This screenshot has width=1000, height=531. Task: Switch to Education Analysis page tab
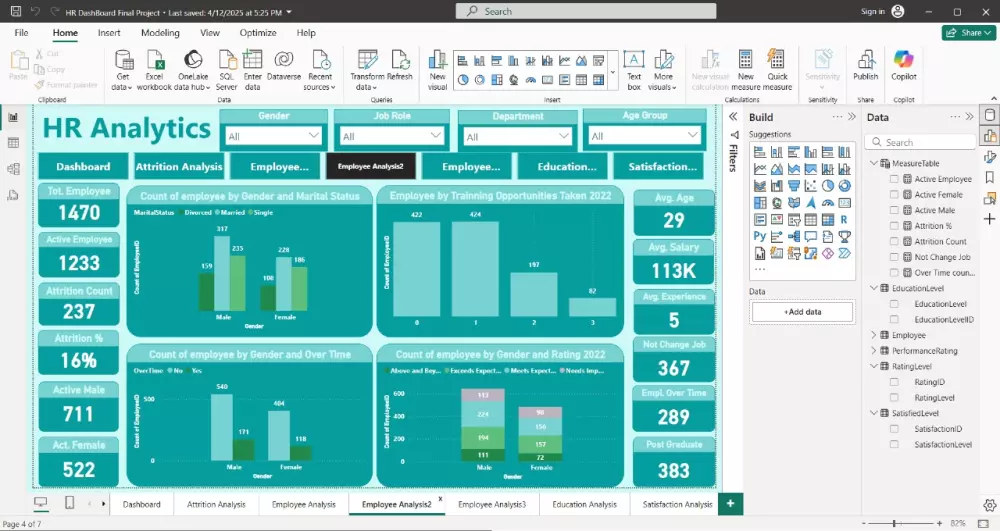coord(584,504)
